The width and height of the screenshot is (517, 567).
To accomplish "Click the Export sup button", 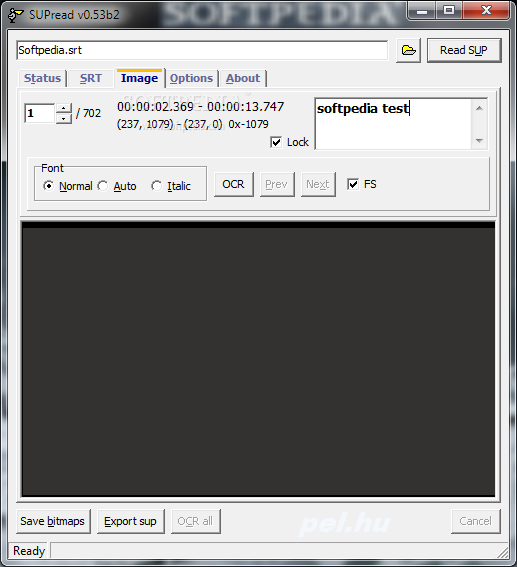I will [131, 521].
